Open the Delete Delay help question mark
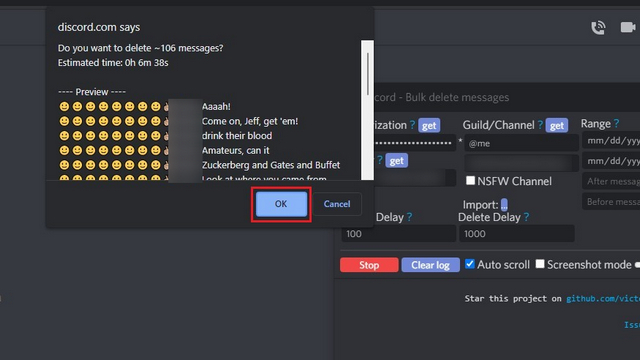The width and height of the screenshot is (640, 360). tap(526, 217)
